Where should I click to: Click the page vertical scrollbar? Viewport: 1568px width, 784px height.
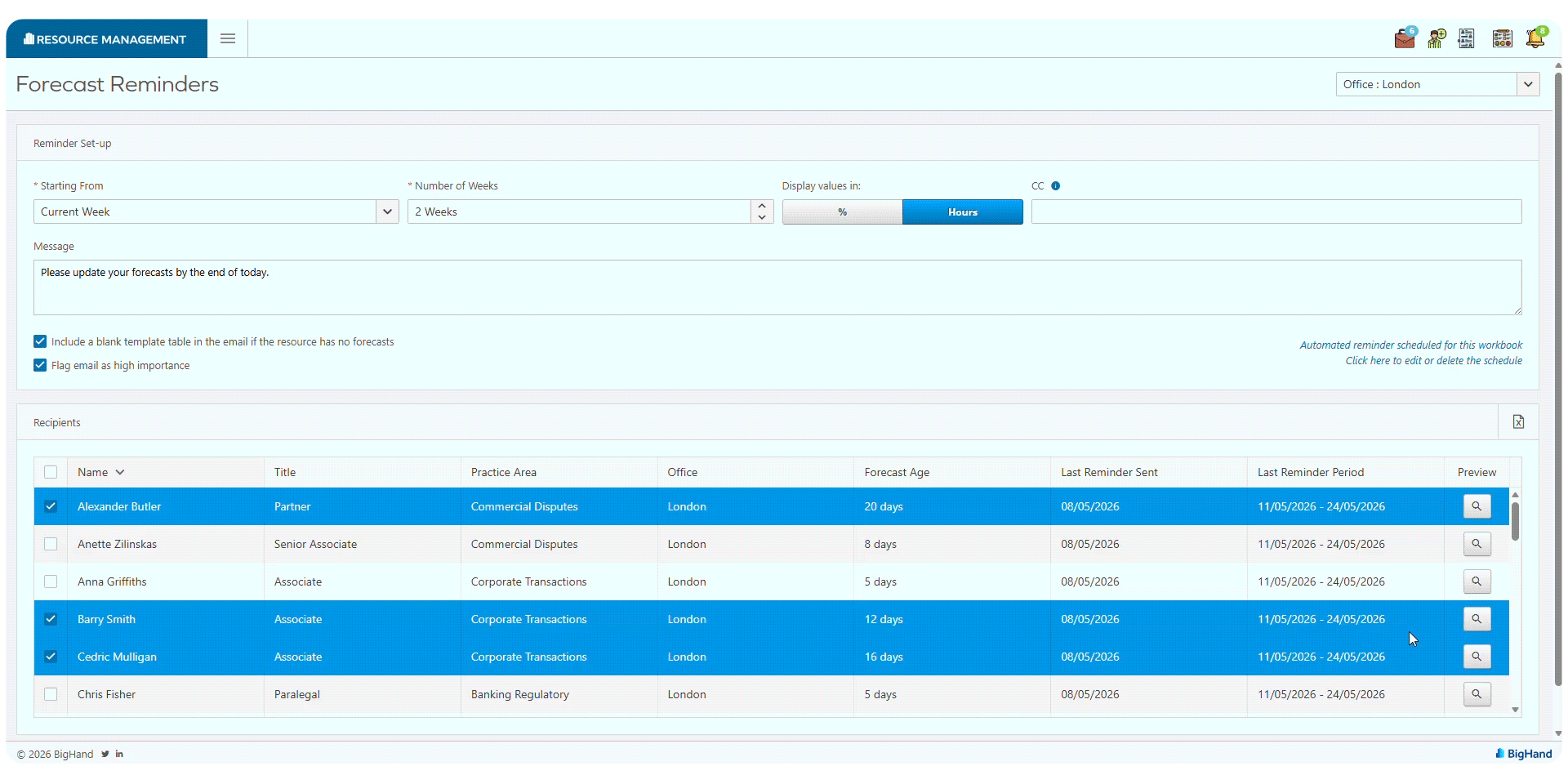(1558, 380)
